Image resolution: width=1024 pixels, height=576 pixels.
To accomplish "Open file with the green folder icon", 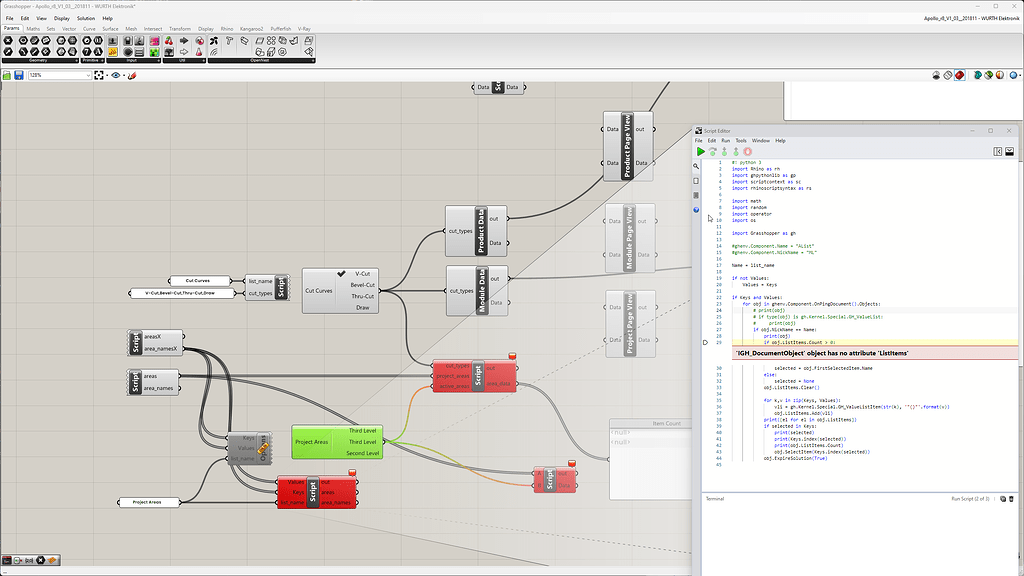I will 6,75.
